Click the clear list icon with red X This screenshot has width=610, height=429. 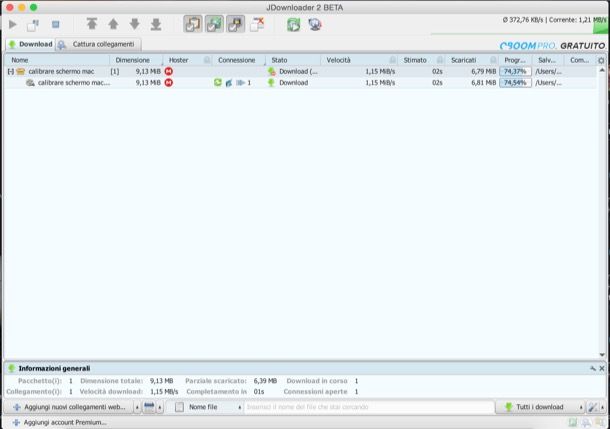[257, 24]
